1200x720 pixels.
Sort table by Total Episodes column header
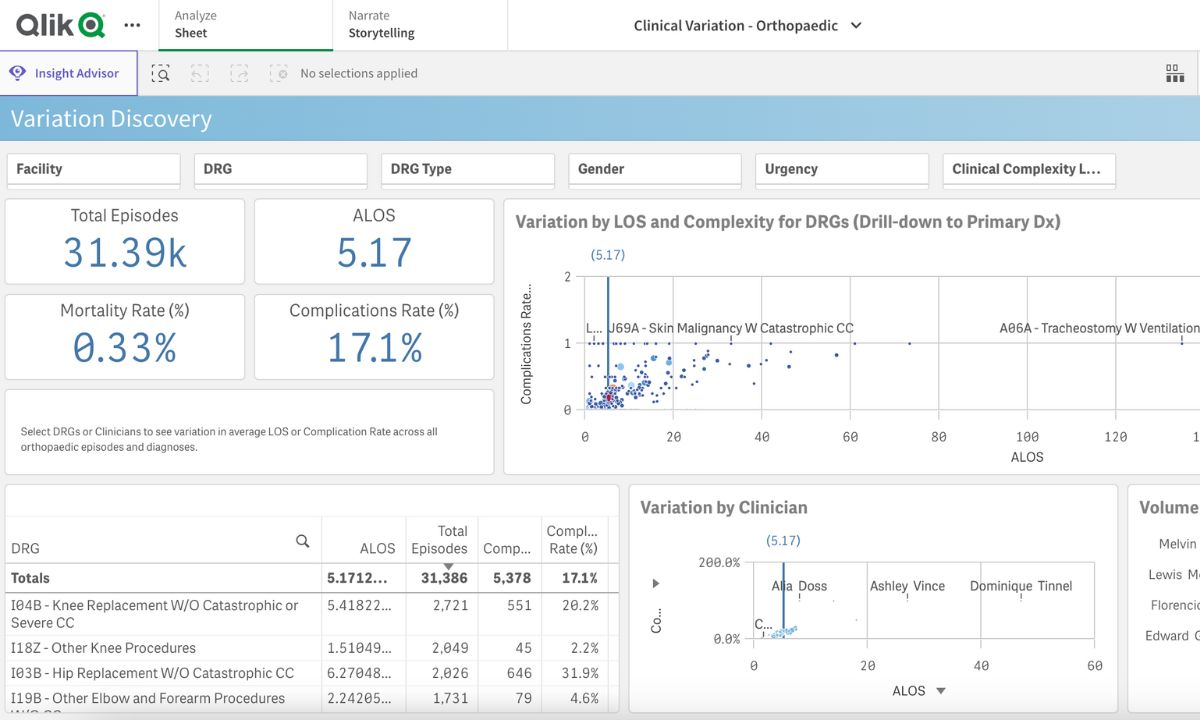440,540
